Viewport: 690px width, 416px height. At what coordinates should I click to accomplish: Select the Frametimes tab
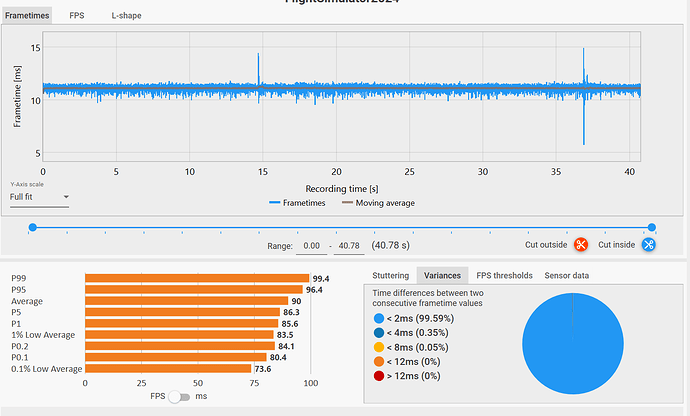[x=26, y=17]
